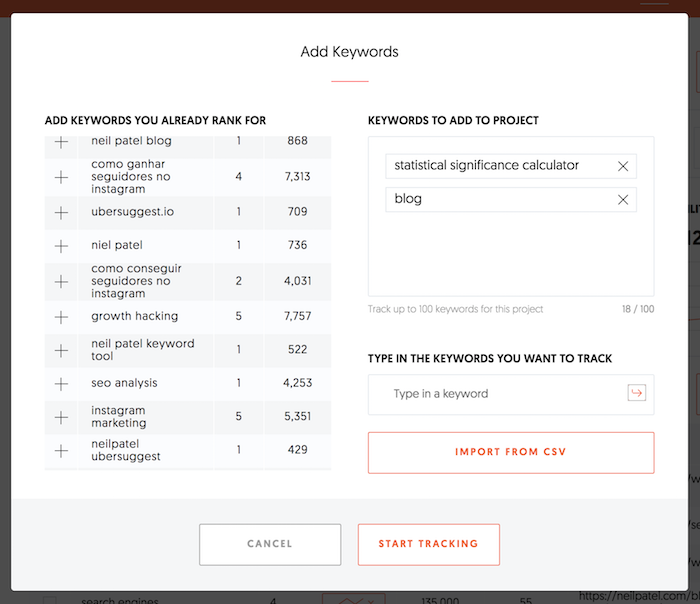This screenshot has width=700, height=604.
Task: Click 'growth hacking' keyword text
Action: pyautogui.click(x=134, y=316)
